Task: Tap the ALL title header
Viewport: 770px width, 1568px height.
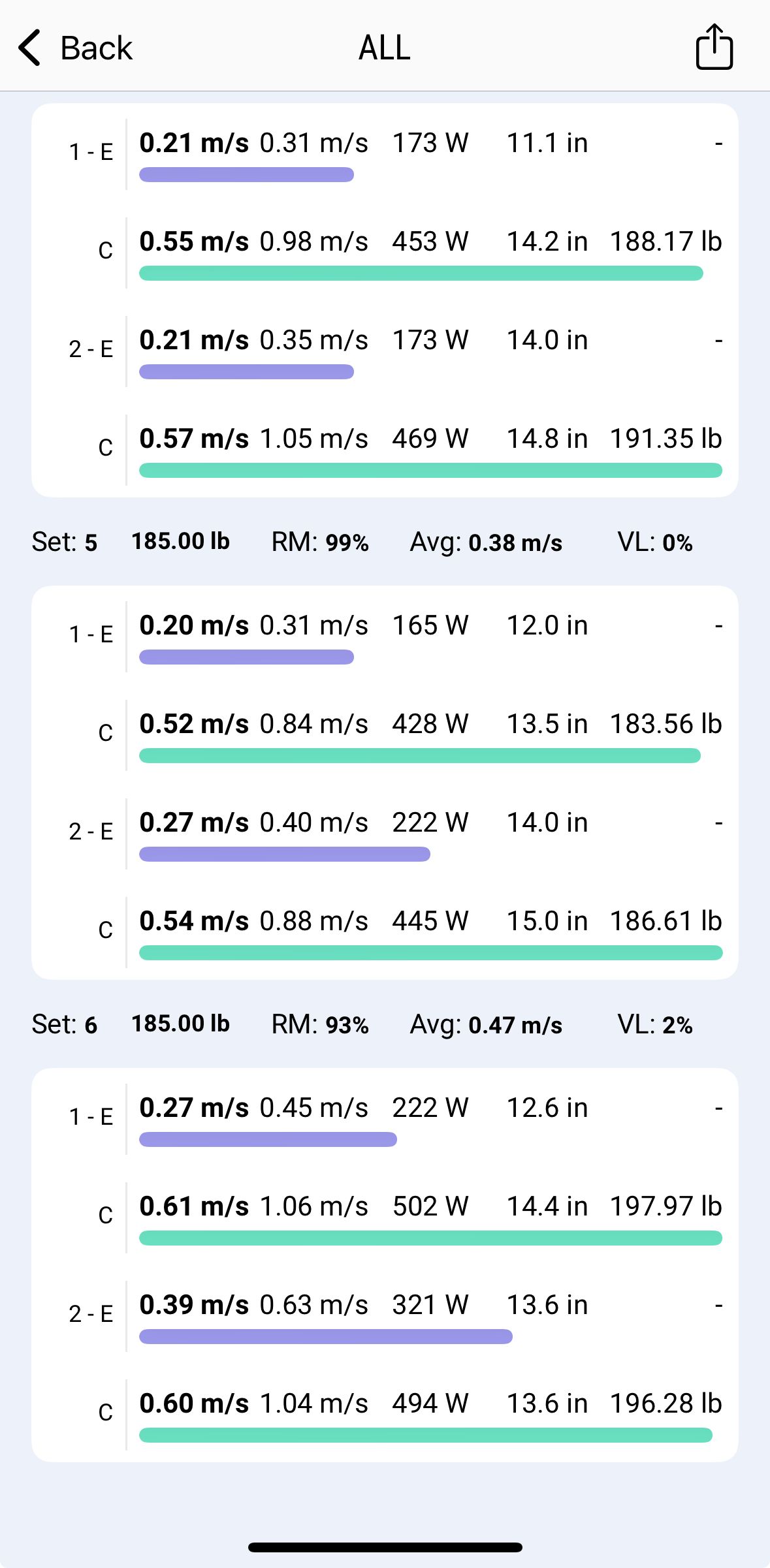Action: (385, 48)
